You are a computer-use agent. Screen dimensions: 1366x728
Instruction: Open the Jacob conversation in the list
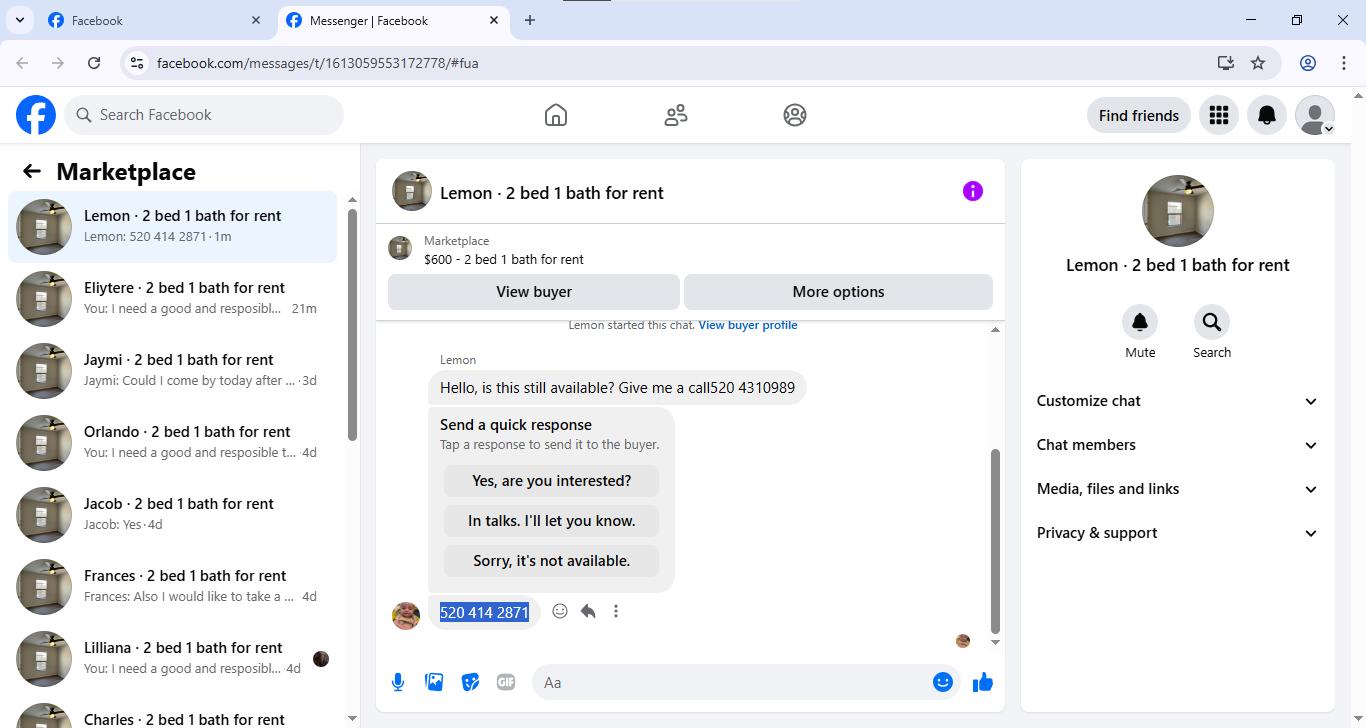click(173, 515)
